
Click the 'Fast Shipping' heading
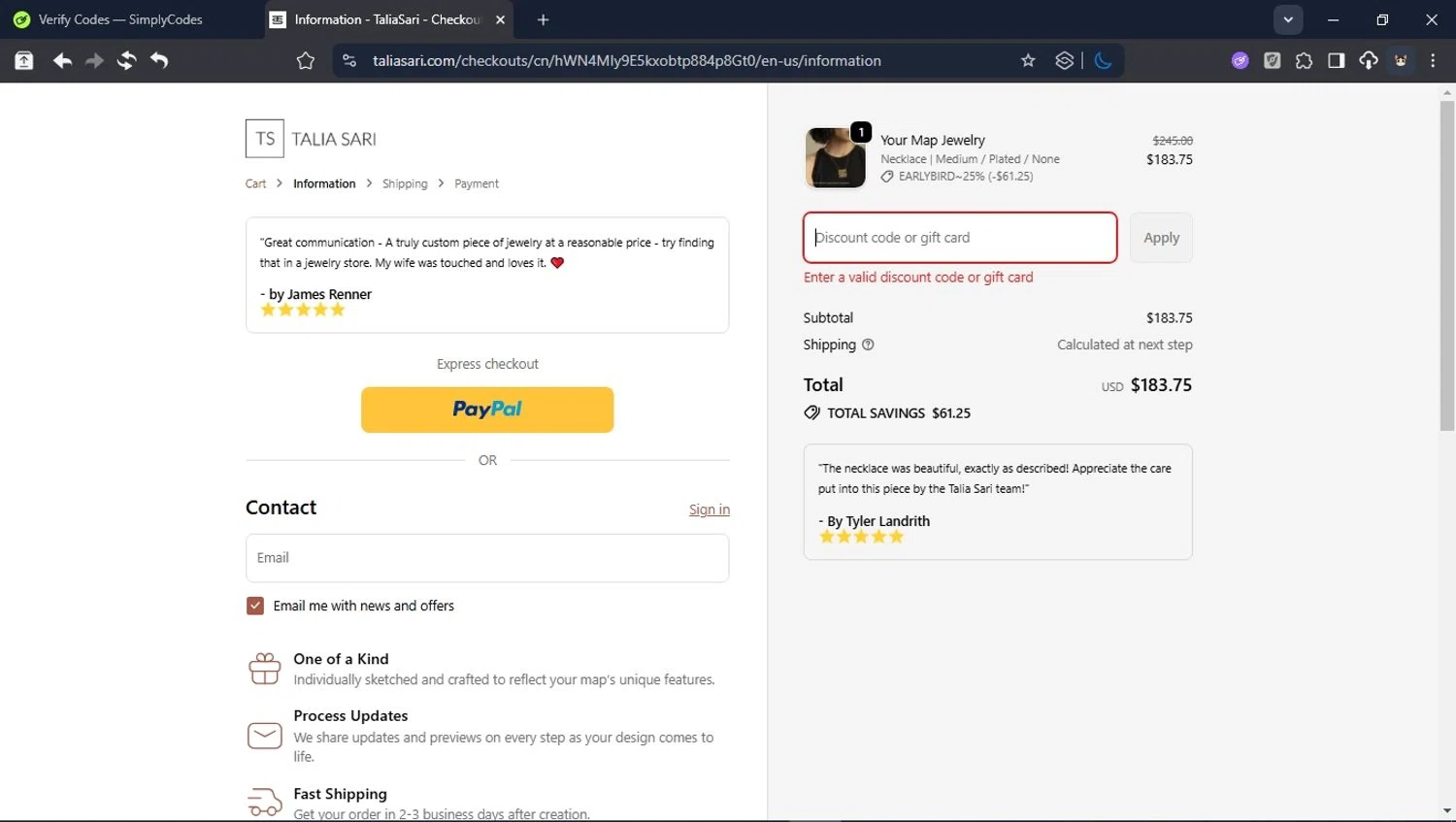340,794
